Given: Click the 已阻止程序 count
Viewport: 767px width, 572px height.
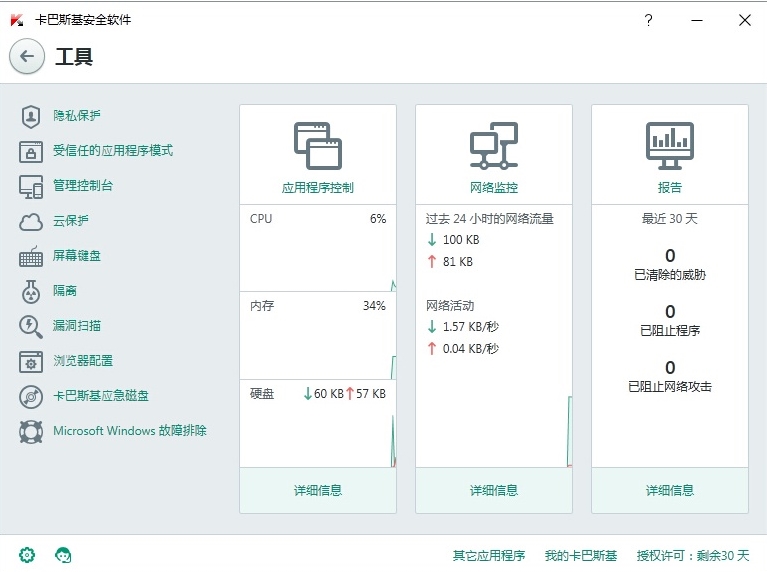Looking at the screenshot, I should pyautogui.click(x=670, y=312).
